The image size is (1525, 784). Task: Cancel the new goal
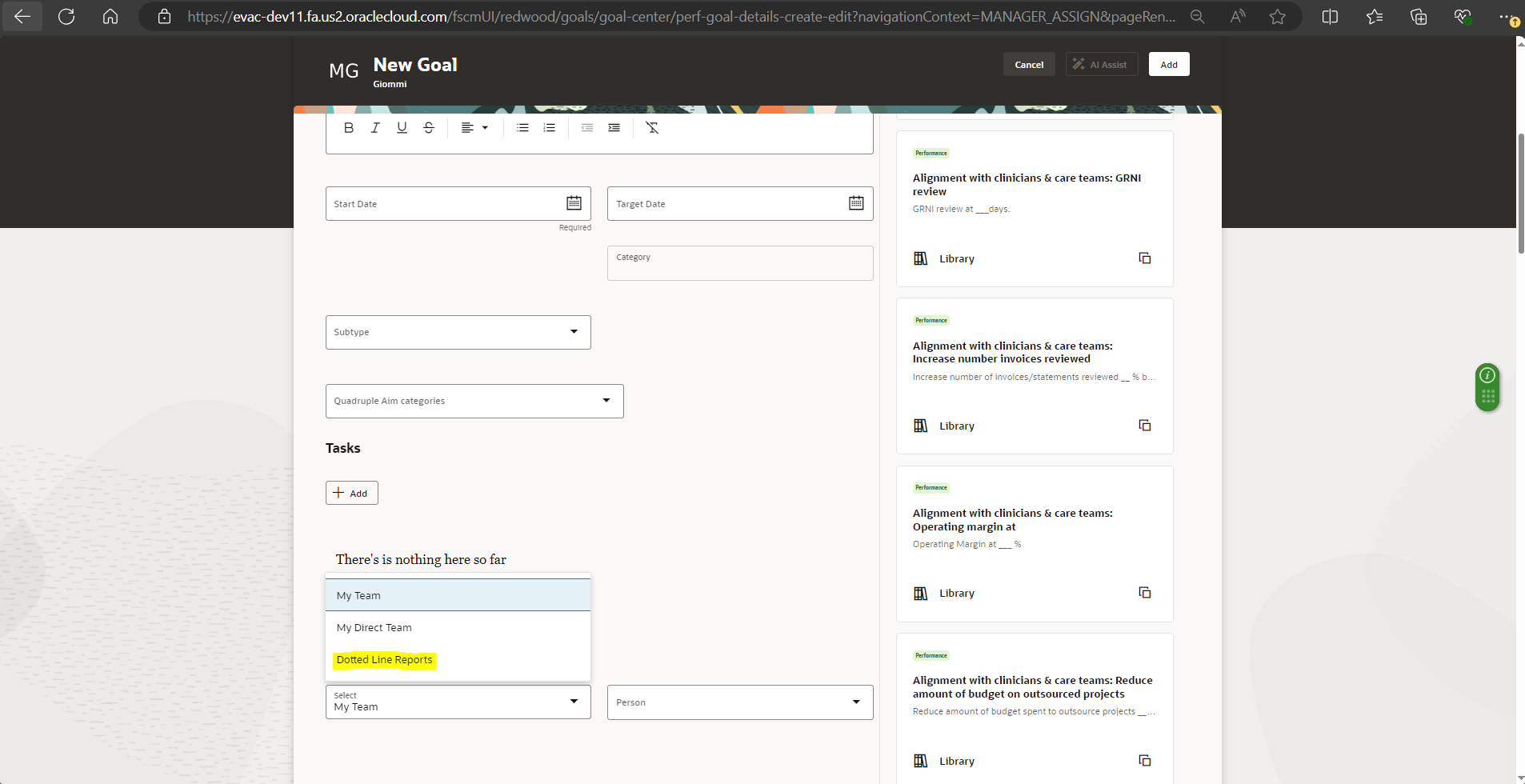coord(1029,65)
